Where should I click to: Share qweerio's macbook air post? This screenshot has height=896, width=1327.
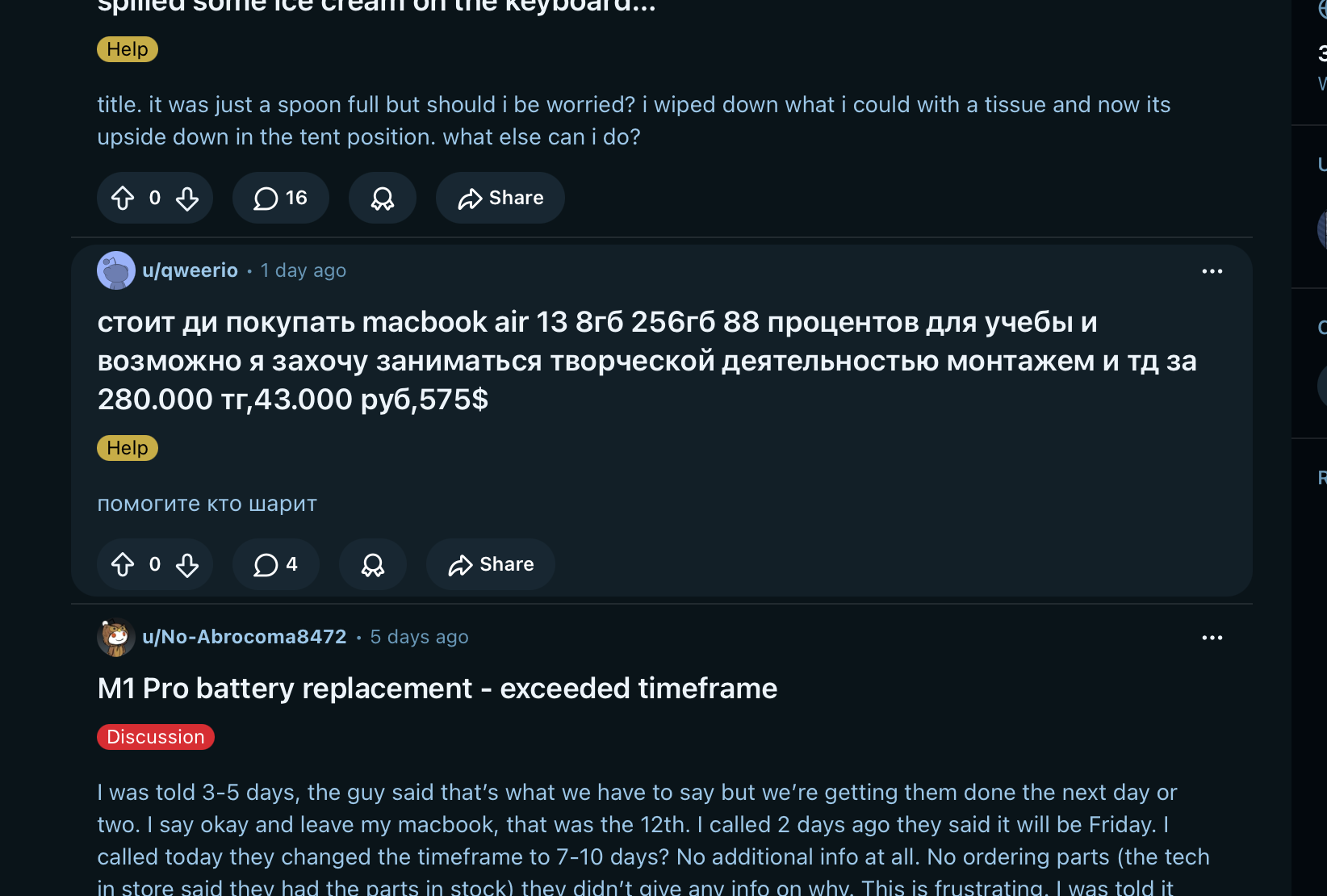point(491,564)
